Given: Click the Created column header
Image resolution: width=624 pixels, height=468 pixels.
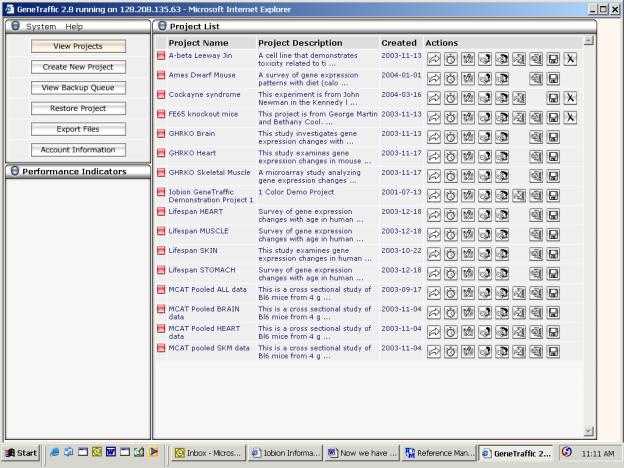Looking at the screenshot, I should [399, 43].
